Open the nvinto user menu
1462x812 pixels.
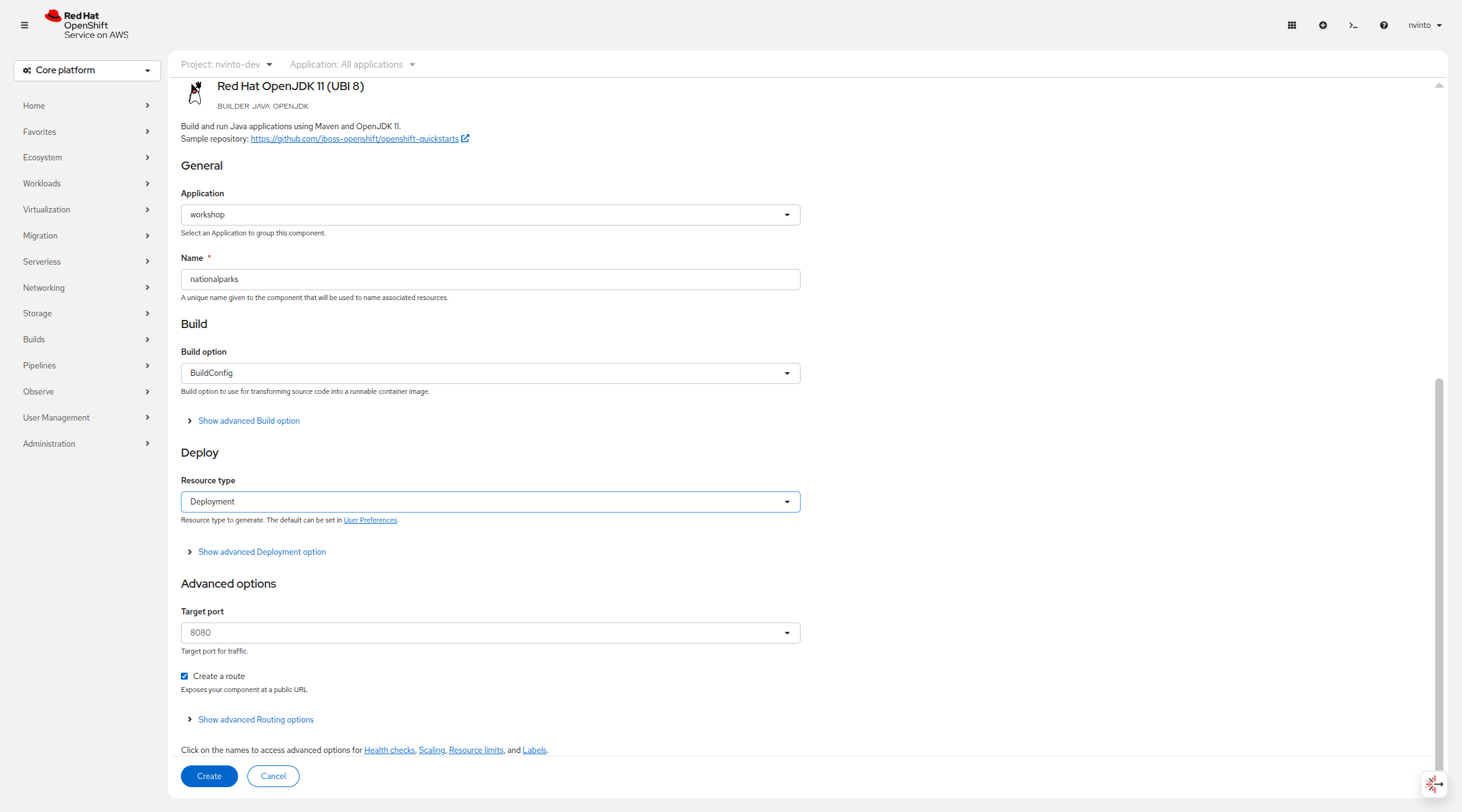tap(1425, 25)
